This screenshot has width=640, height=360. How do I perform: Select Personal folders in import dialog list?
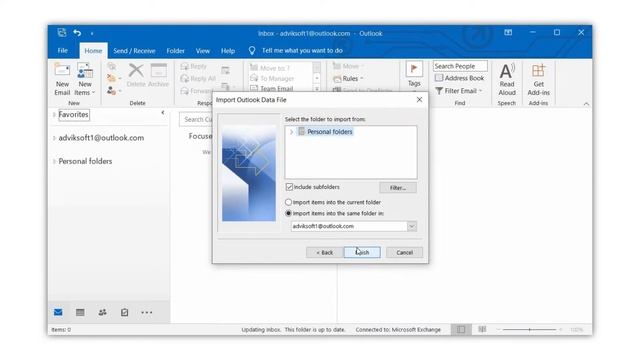329,132
